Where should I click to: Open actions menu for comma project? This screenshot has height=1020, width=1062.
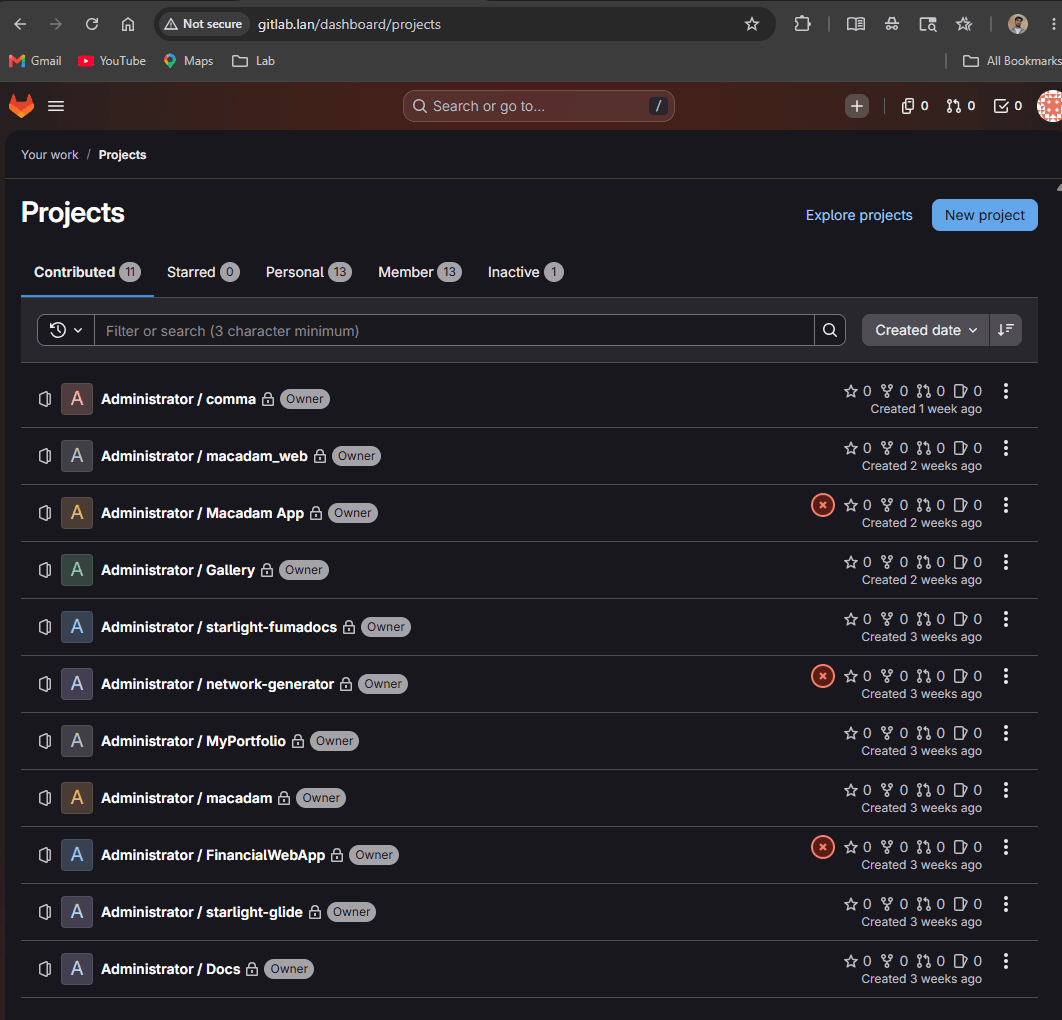[x=1006, y=391]
